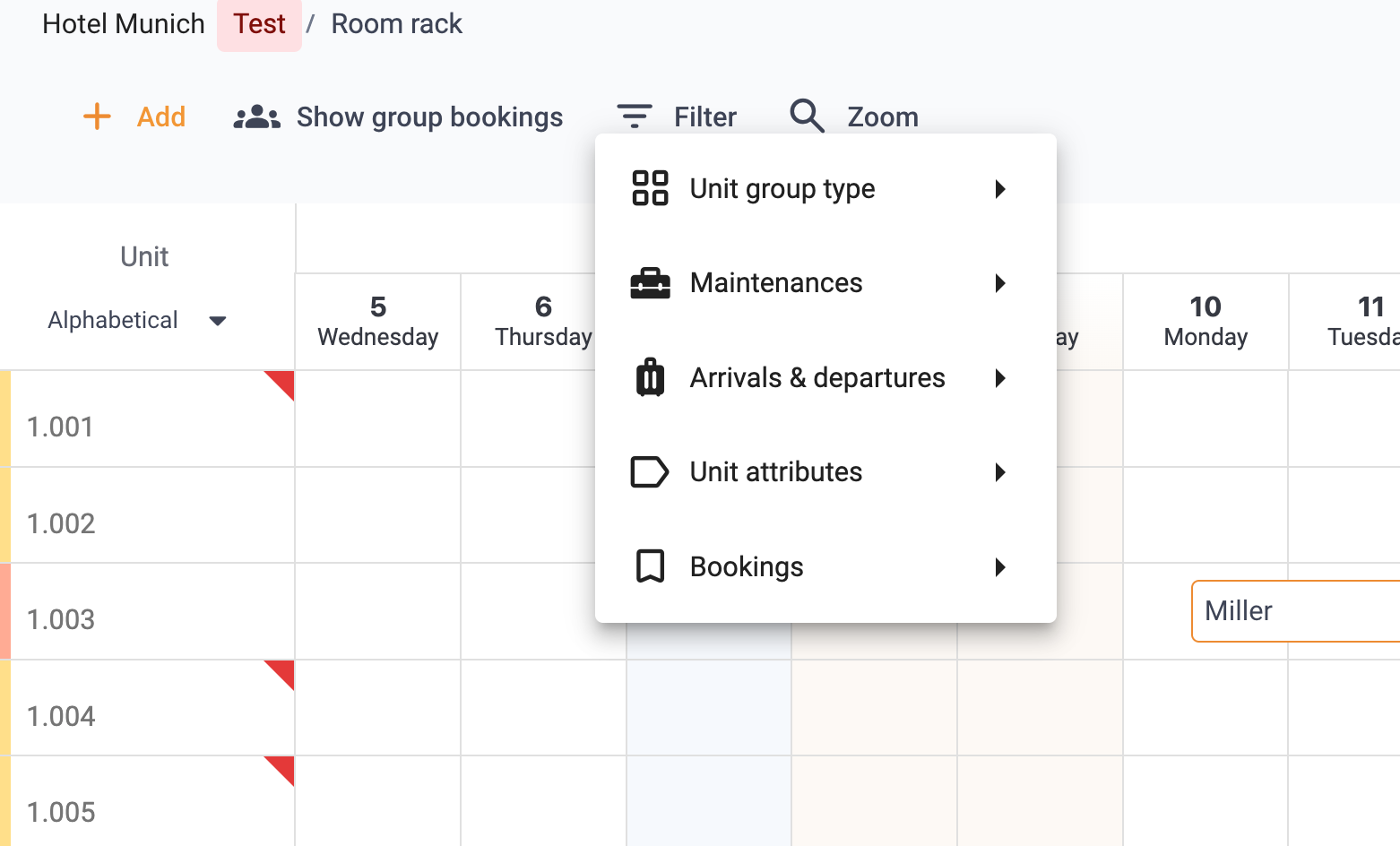Select Unit group type filter entry
This screenshot has height=846, width=1400.
pos(825,189)
